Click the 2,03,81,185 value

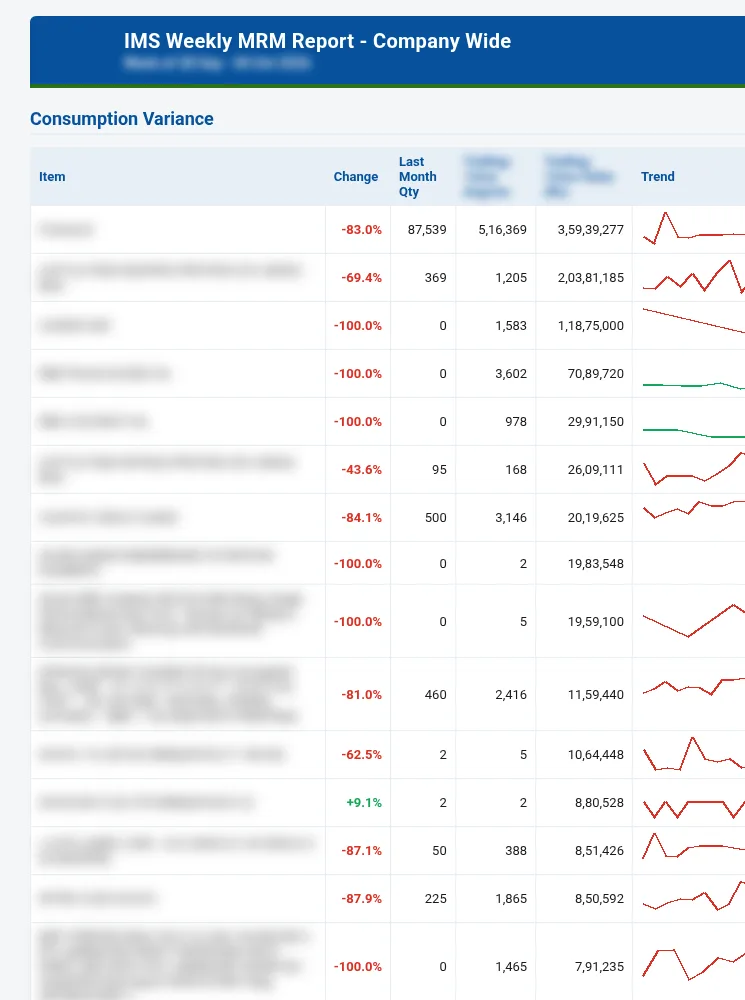coord(591,277)
